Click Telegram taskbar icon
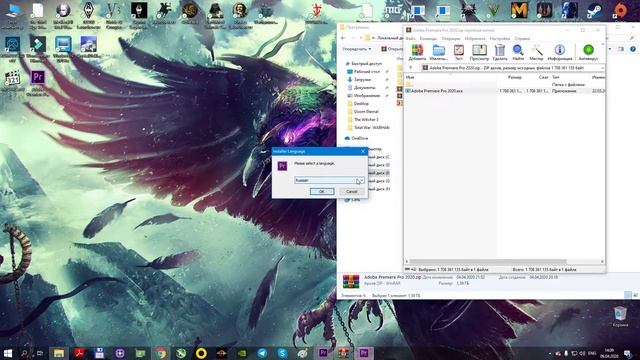The width and height of the screenshot is (640, 360). [x=262, y=353]
